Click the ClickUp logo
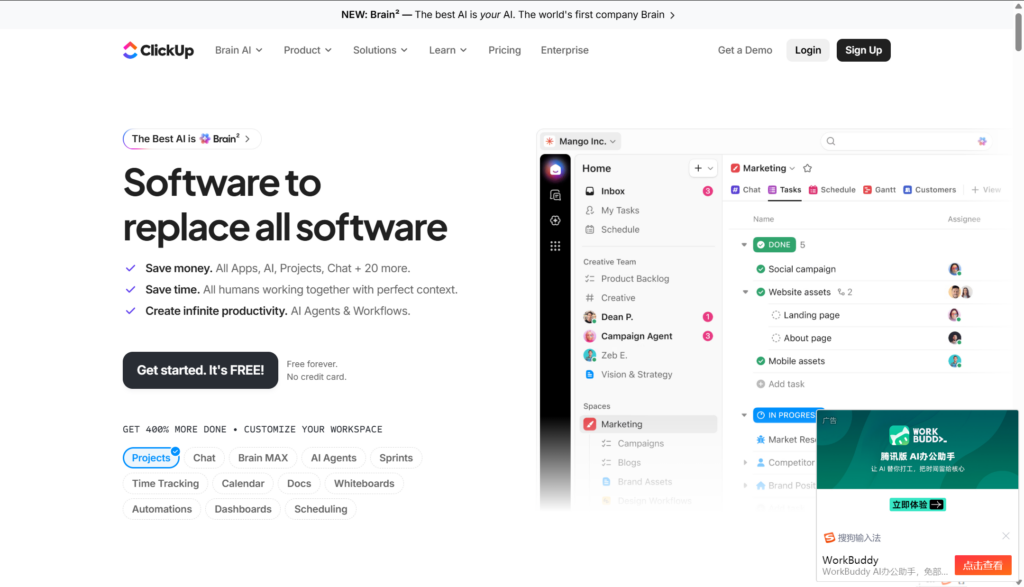Image resolution: width=1024 pixels, height=587 pixels. pyautogui.click(x=158, y=50)
